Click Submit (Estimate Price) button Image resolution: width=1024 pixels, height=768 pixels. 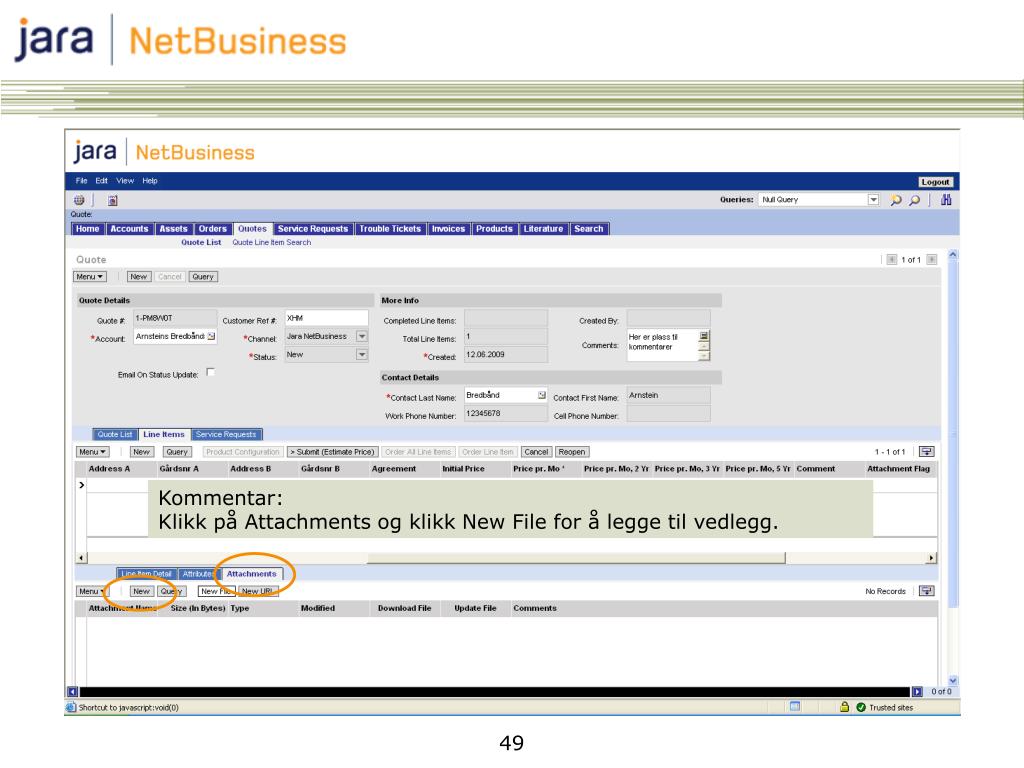click(x=332, y=452)
